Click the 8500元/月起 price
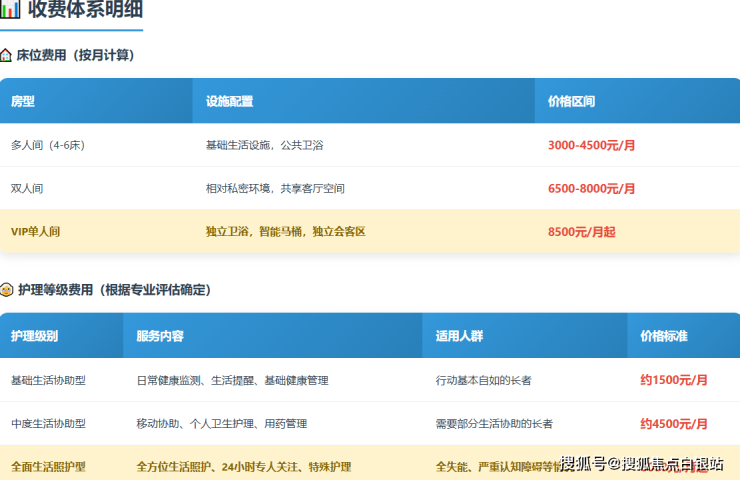The width and height of the screenshot is (740, 480). click(581, 232)
